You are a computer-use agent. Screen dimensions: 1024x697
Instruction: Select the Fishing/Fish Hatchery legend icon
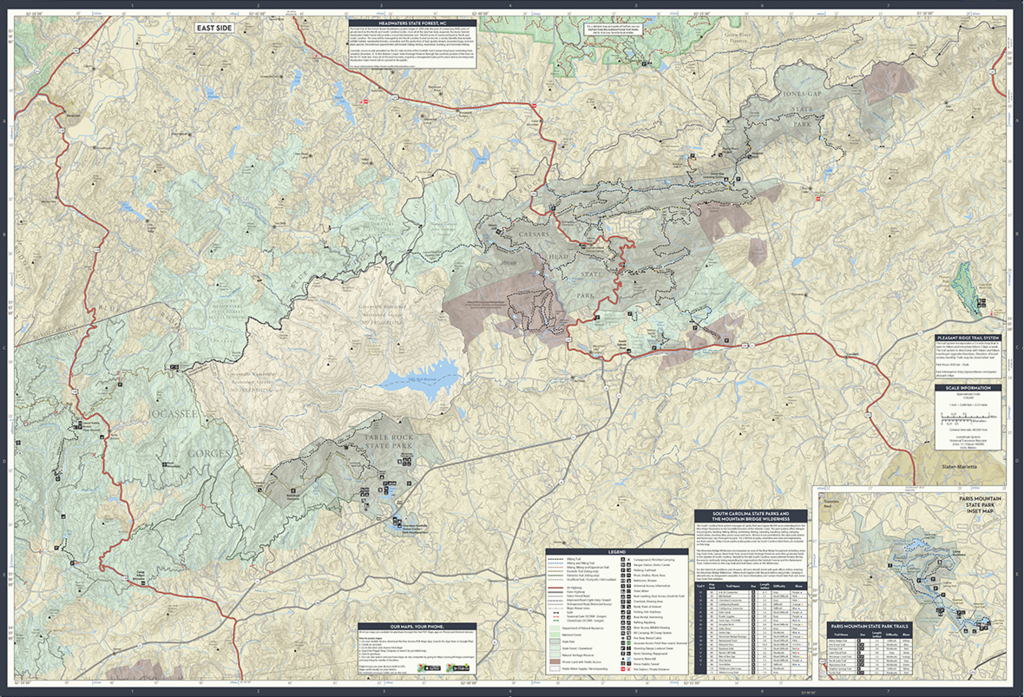point(622,611)
